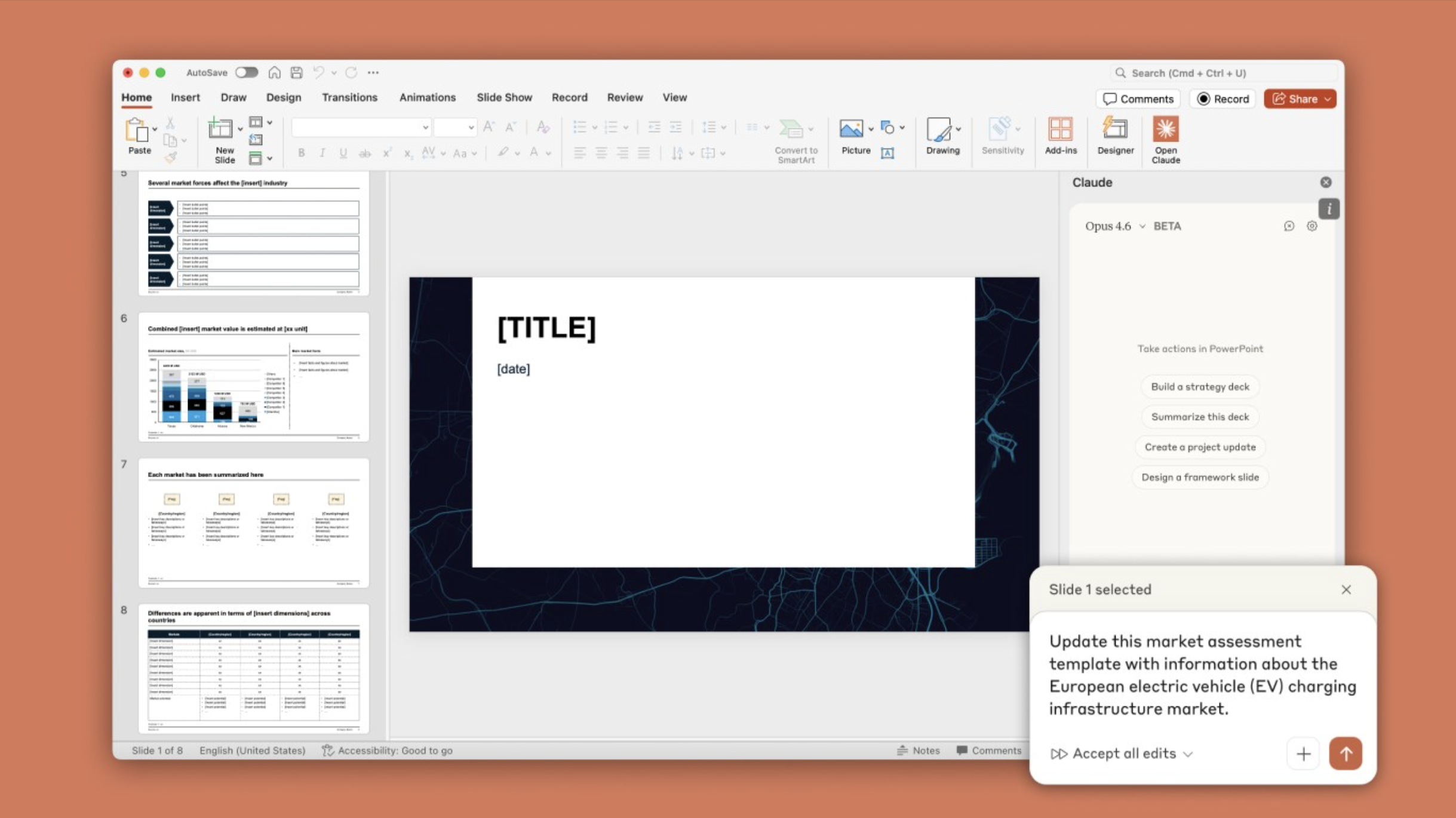Toggle underline formatting

[x=343, y=153]
